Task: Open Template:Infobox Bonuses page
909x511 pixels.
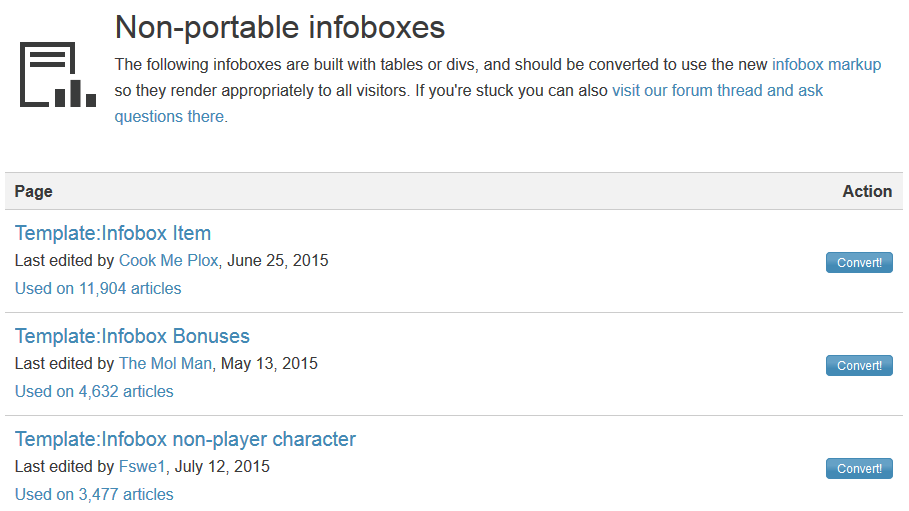Action: point(132,337)
